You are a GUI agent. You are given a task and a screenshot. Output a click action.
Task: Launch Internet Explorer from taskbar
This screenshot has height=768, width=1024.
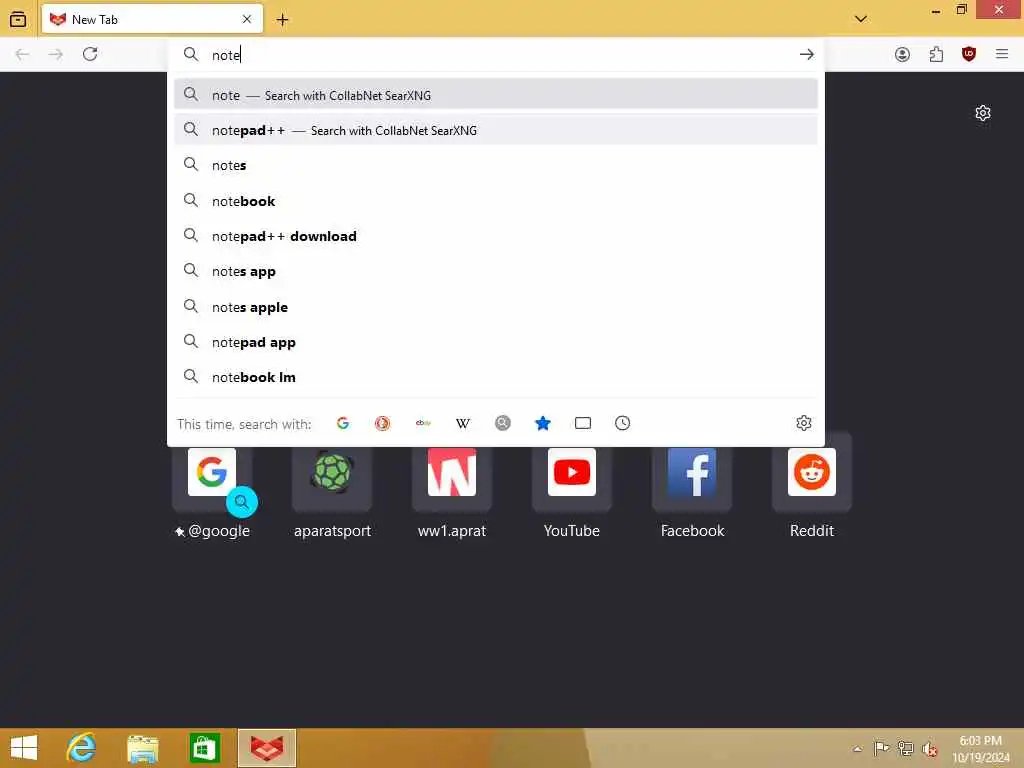[82, 748]
